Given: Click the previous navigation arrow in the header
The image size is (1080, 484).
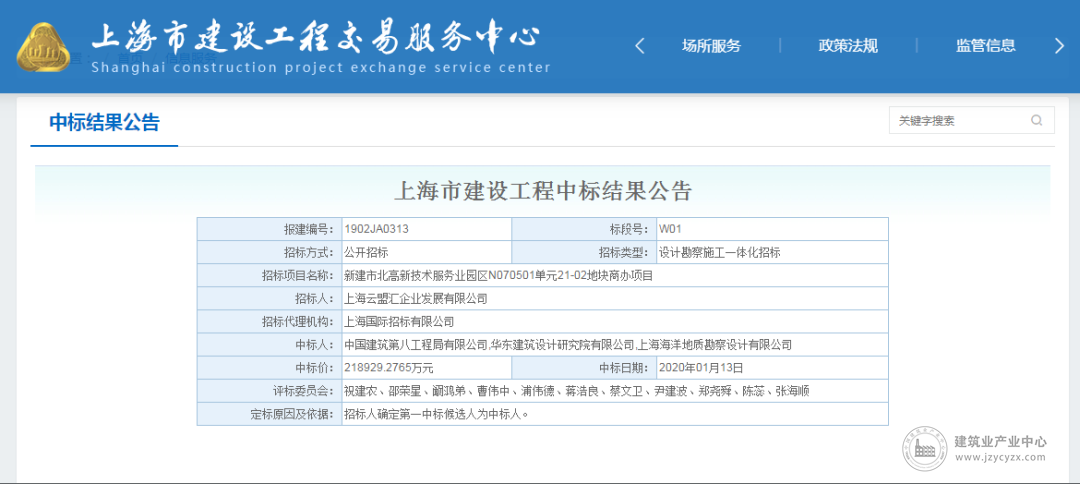Looking at the screenshot, I should tap(639, 46).
